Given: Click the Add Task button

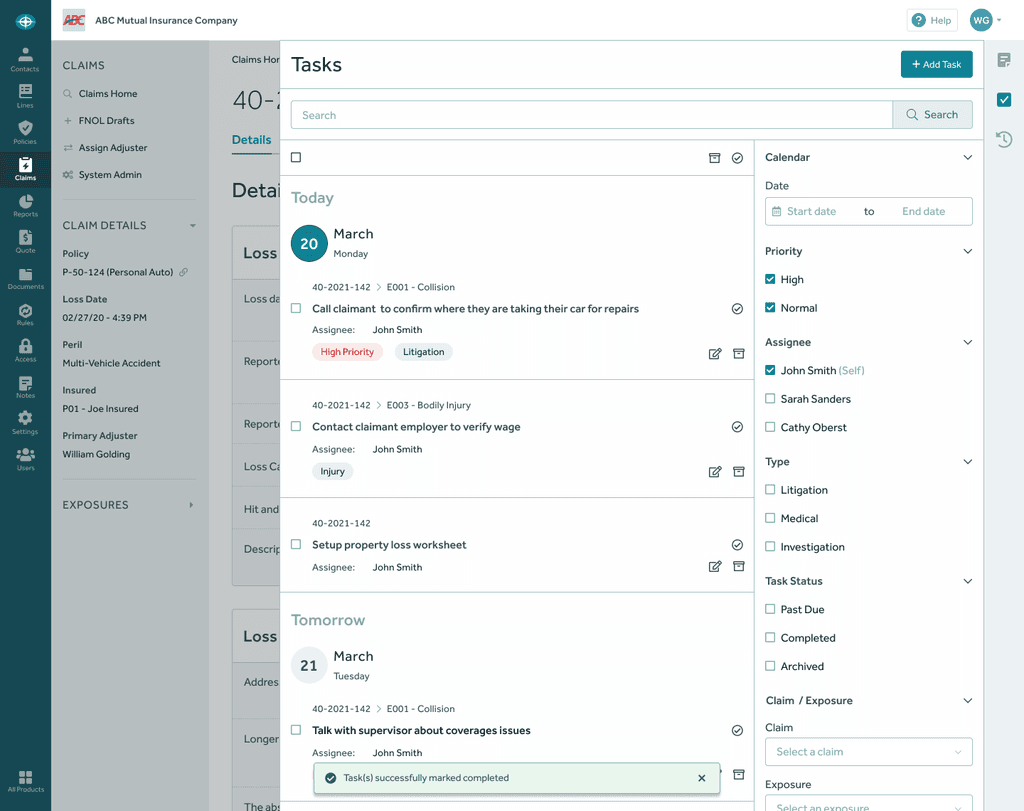Looking at the screenshot, I should pyautogui.click(x=936, y=64).
